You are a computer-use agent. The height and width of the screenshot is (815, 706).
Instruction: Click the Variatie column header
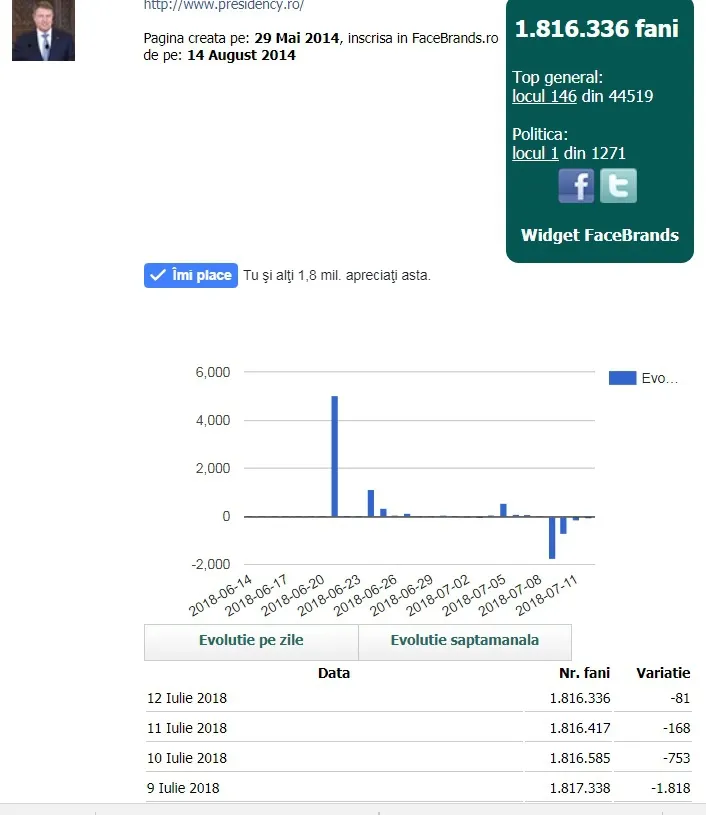[x=663, y=673]
